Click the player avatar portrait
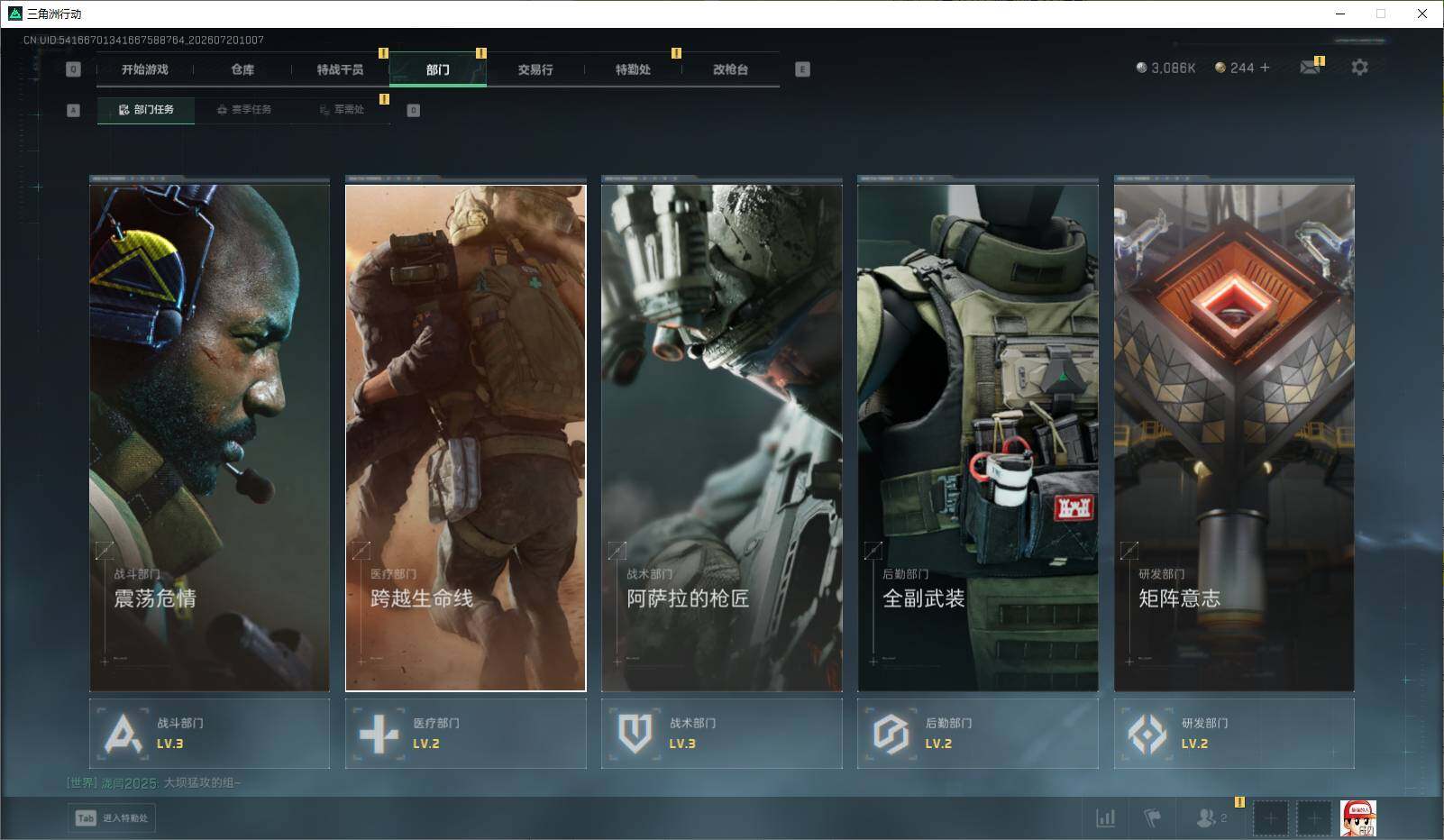This screenshot has height=840, width=1444. (1357, 818)
